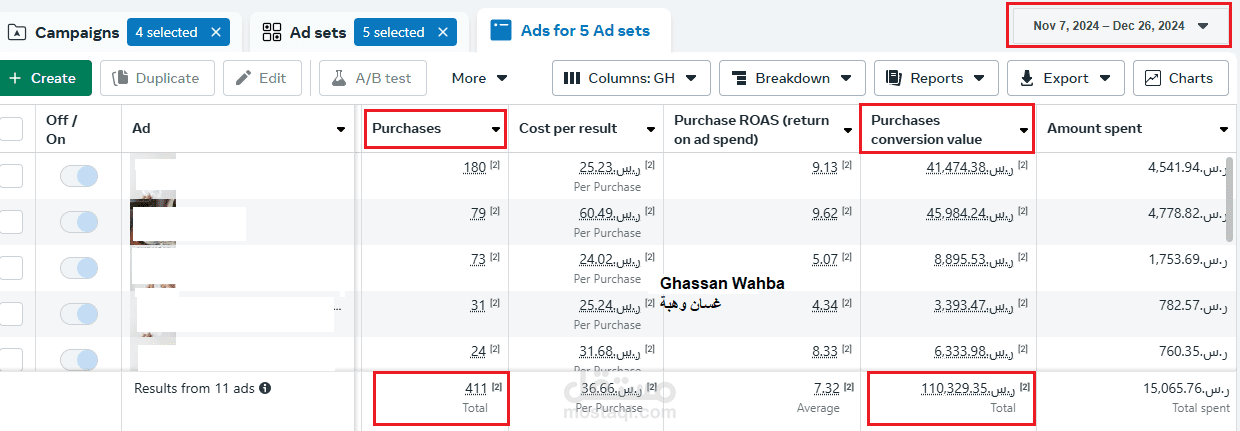Image resolution: width=1240 pixels, height=431 pixels.
Task: Click the 411 total purchases value
Action: coord(475,388)
